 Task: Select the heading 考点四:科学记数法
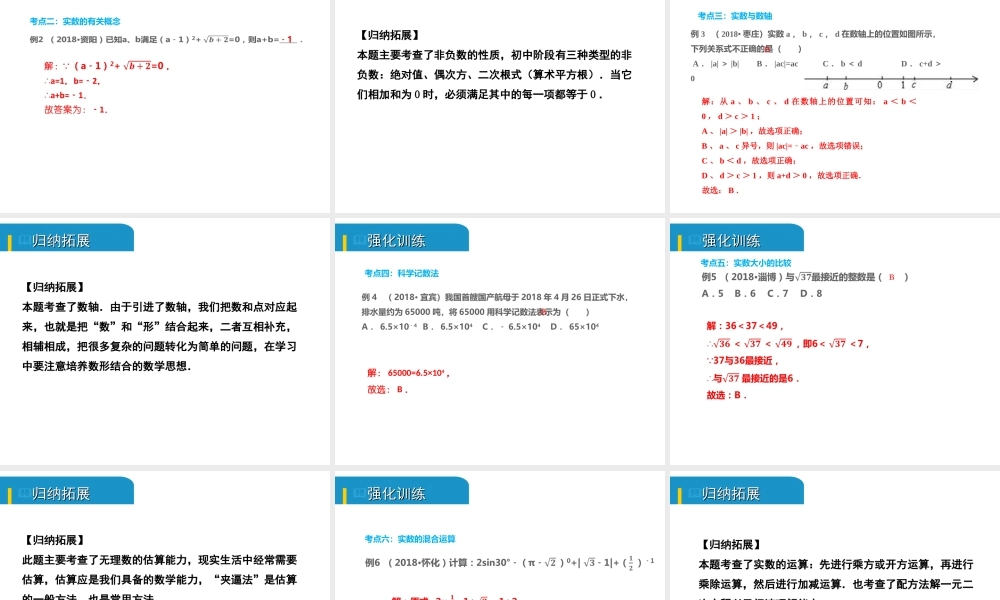click(401, 273)
